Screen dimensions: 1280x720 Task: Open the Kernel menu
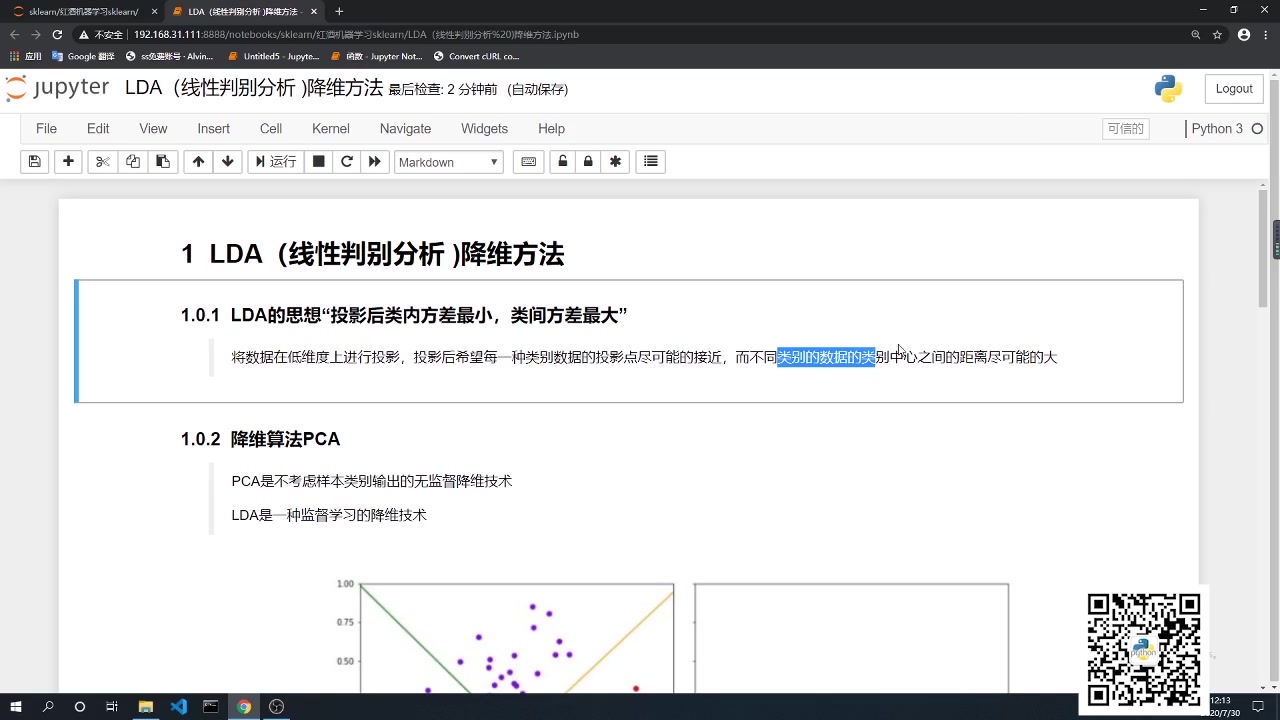click(x=331, y=129)
